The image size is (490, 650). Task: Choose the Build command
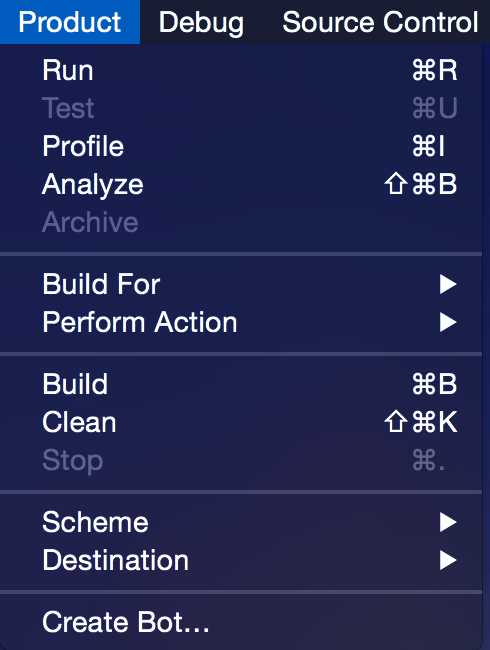click(241, 384)
